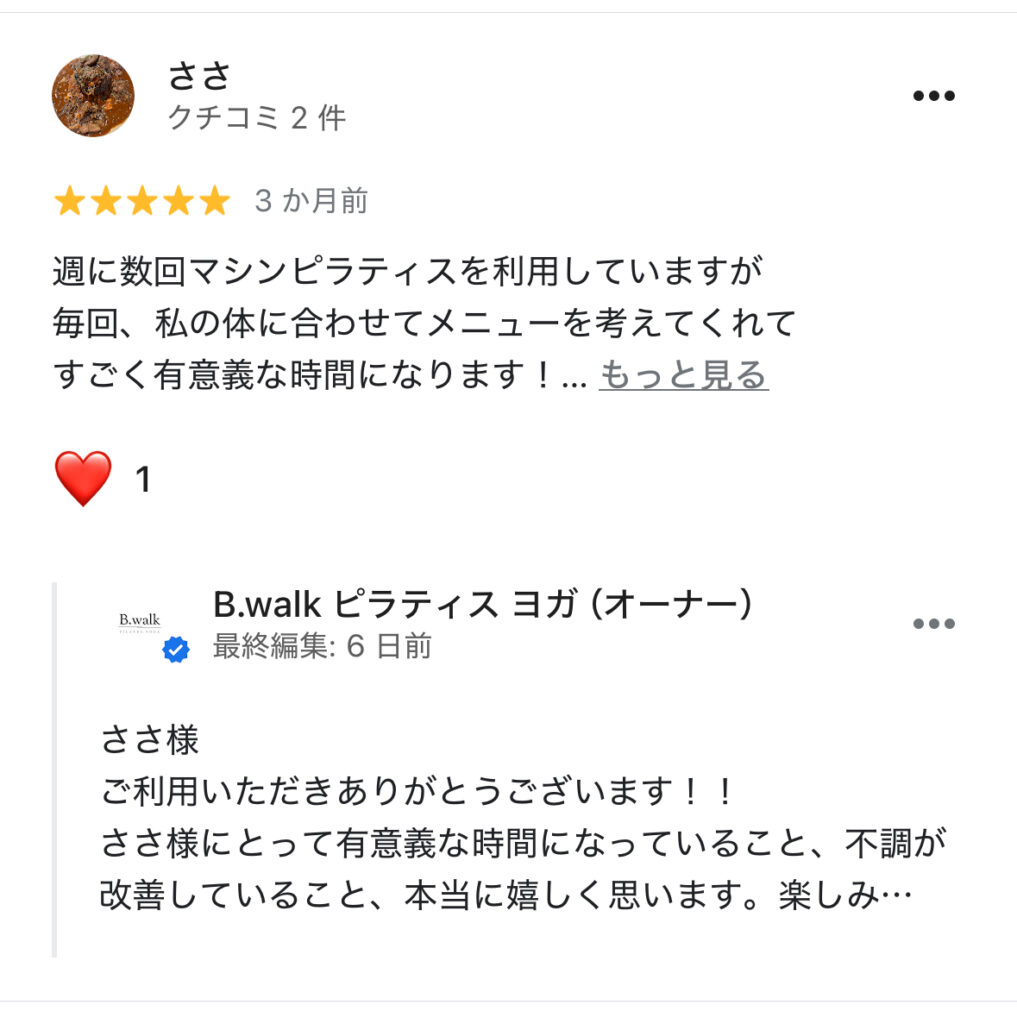Click the red heart reaction icon
Viewport: 1017px width, 1024px height.
click(x=83, y=479)
